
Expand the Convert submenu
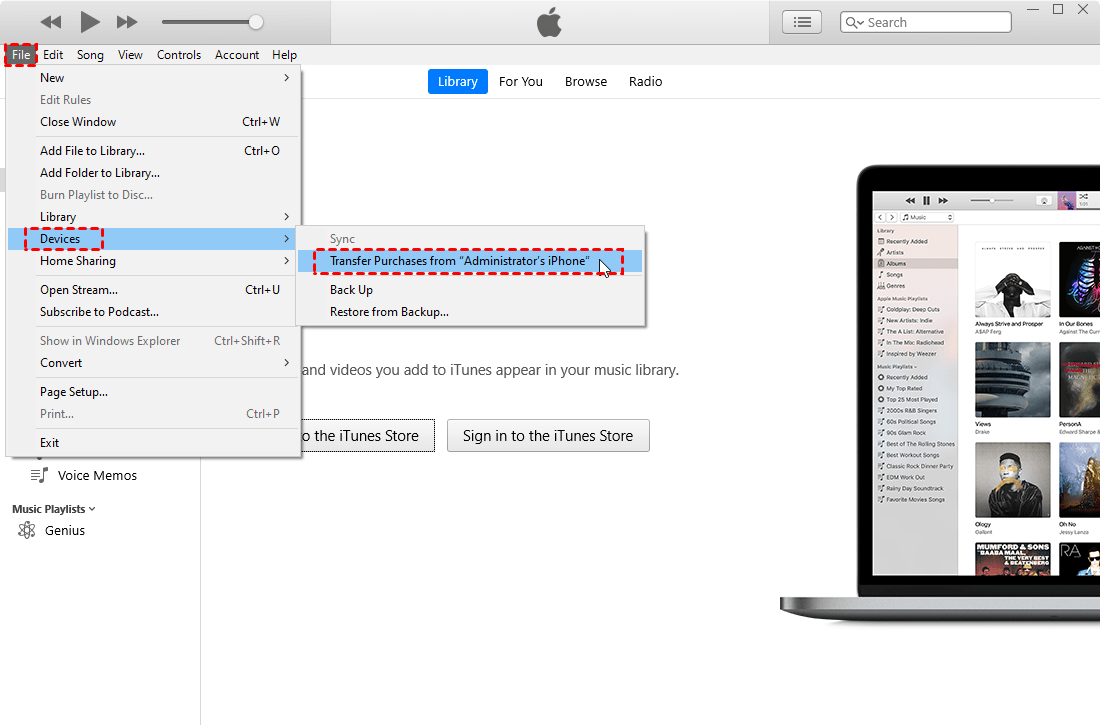[154, 363]
